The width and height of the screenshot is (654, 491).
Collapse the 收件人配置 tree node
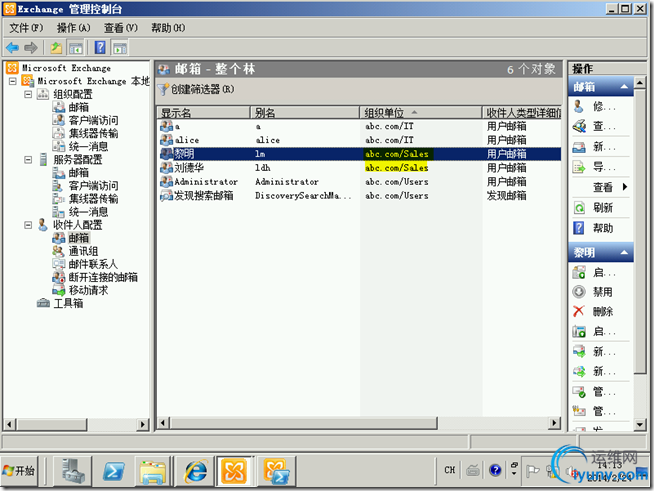coord(28,225)
